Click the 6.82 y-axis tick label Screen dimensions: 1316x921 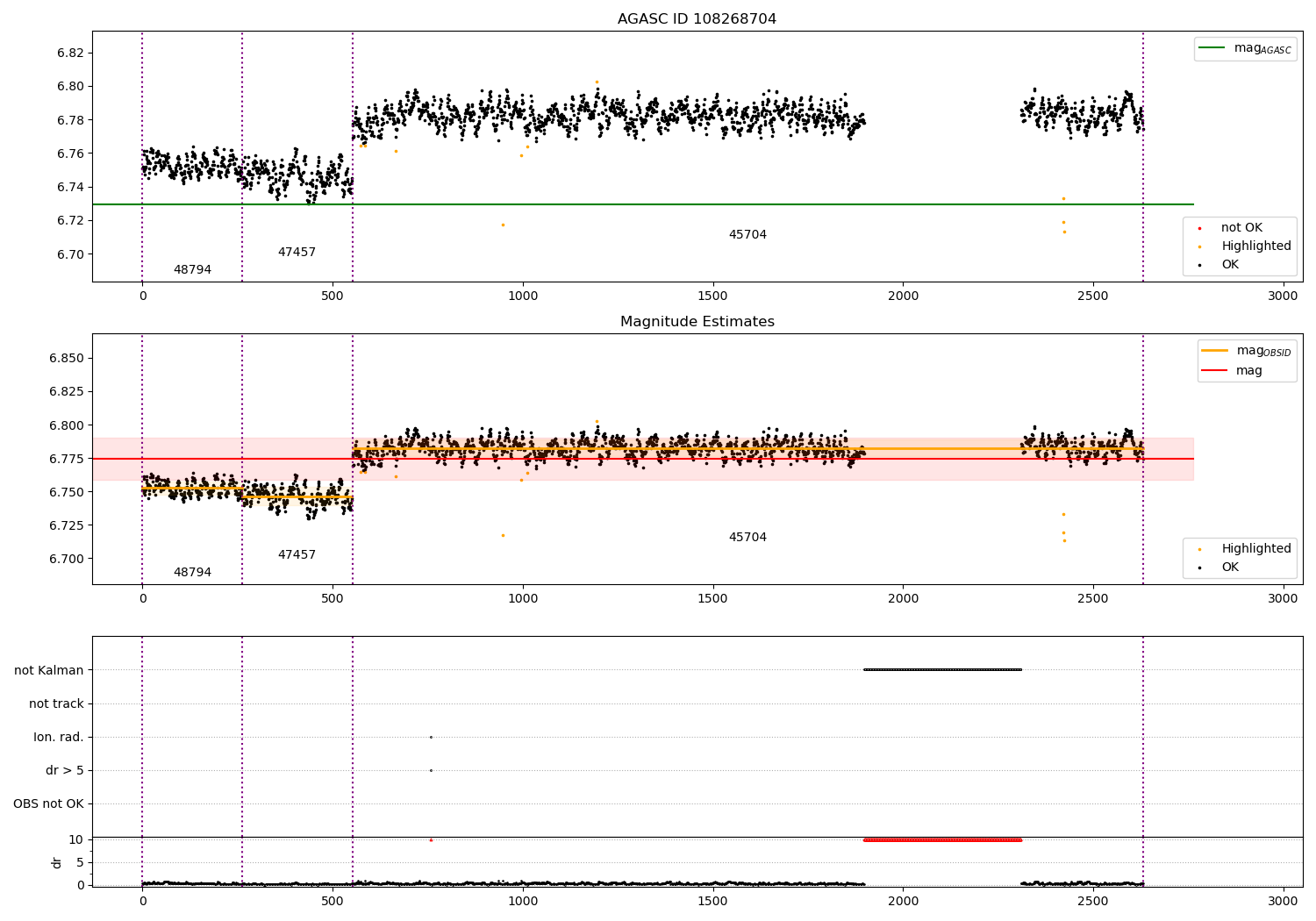70,53
